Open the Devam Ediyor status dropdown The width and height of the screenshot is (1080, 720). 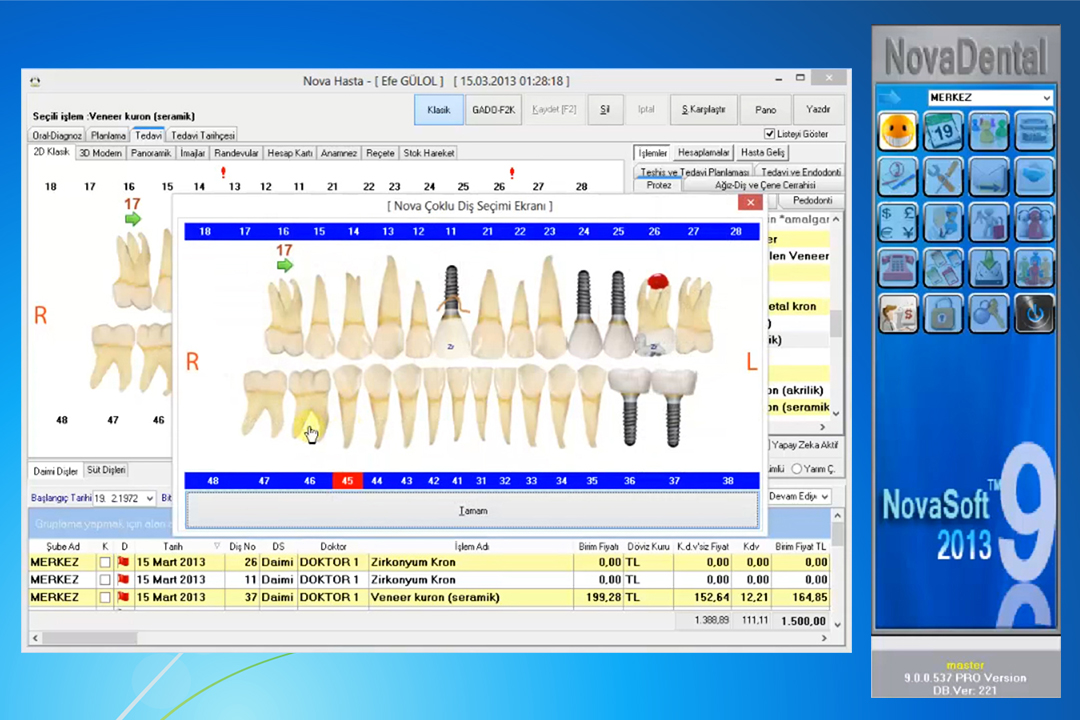pos(825,497)
